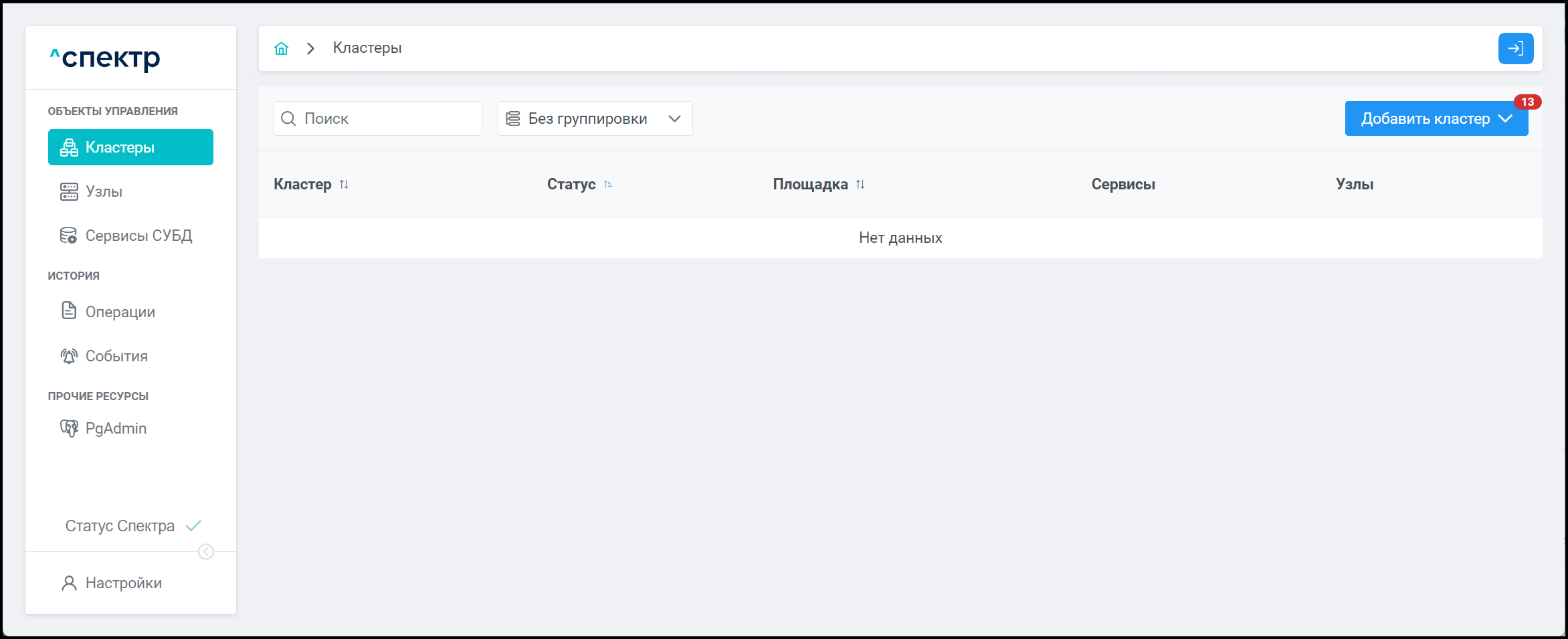Open the PgAdmin resource link

tap(116, 428)
